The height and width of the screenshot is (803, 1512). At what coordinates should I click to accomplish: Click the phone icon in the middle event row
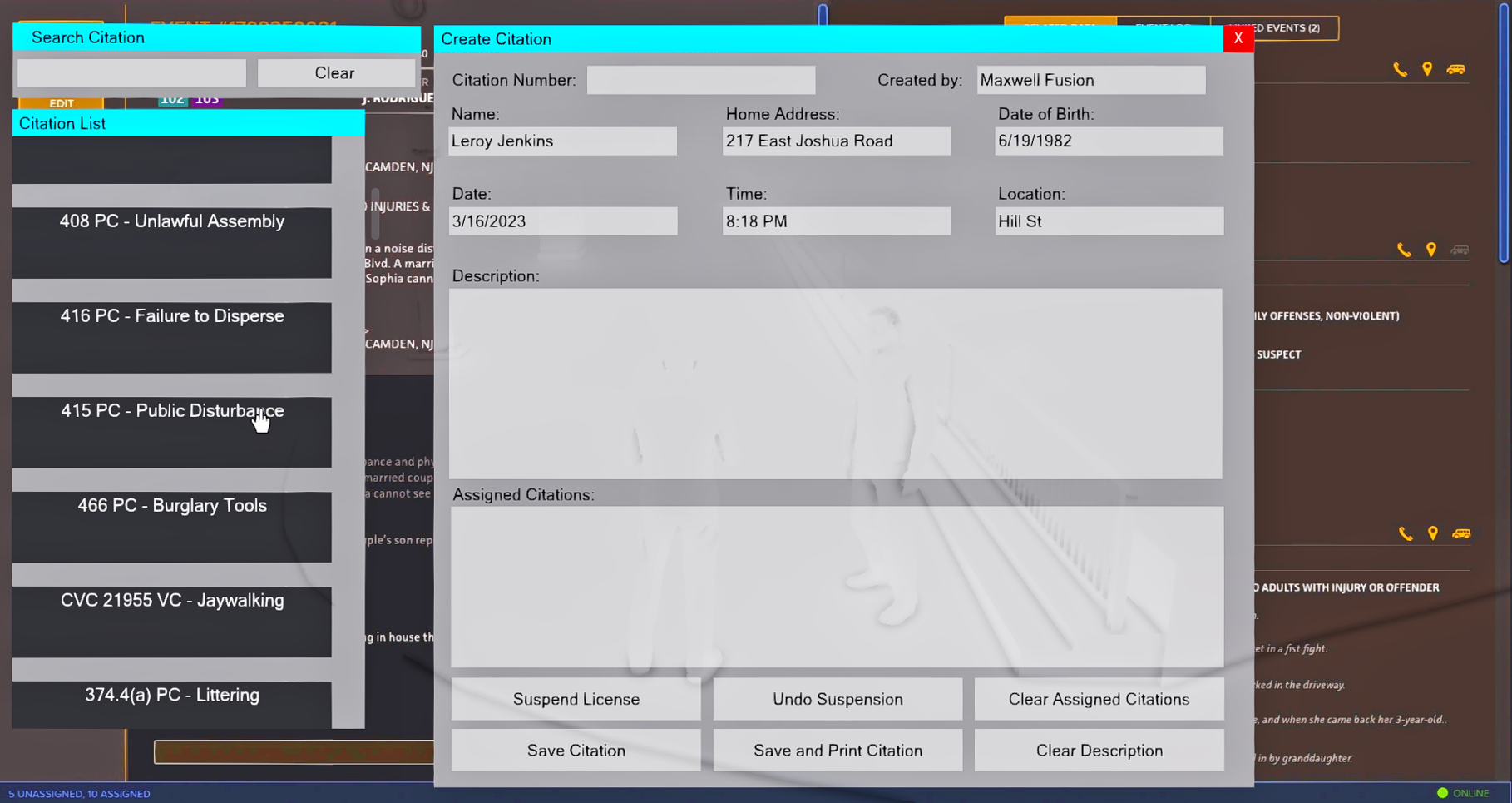(x=1404, y=250)
